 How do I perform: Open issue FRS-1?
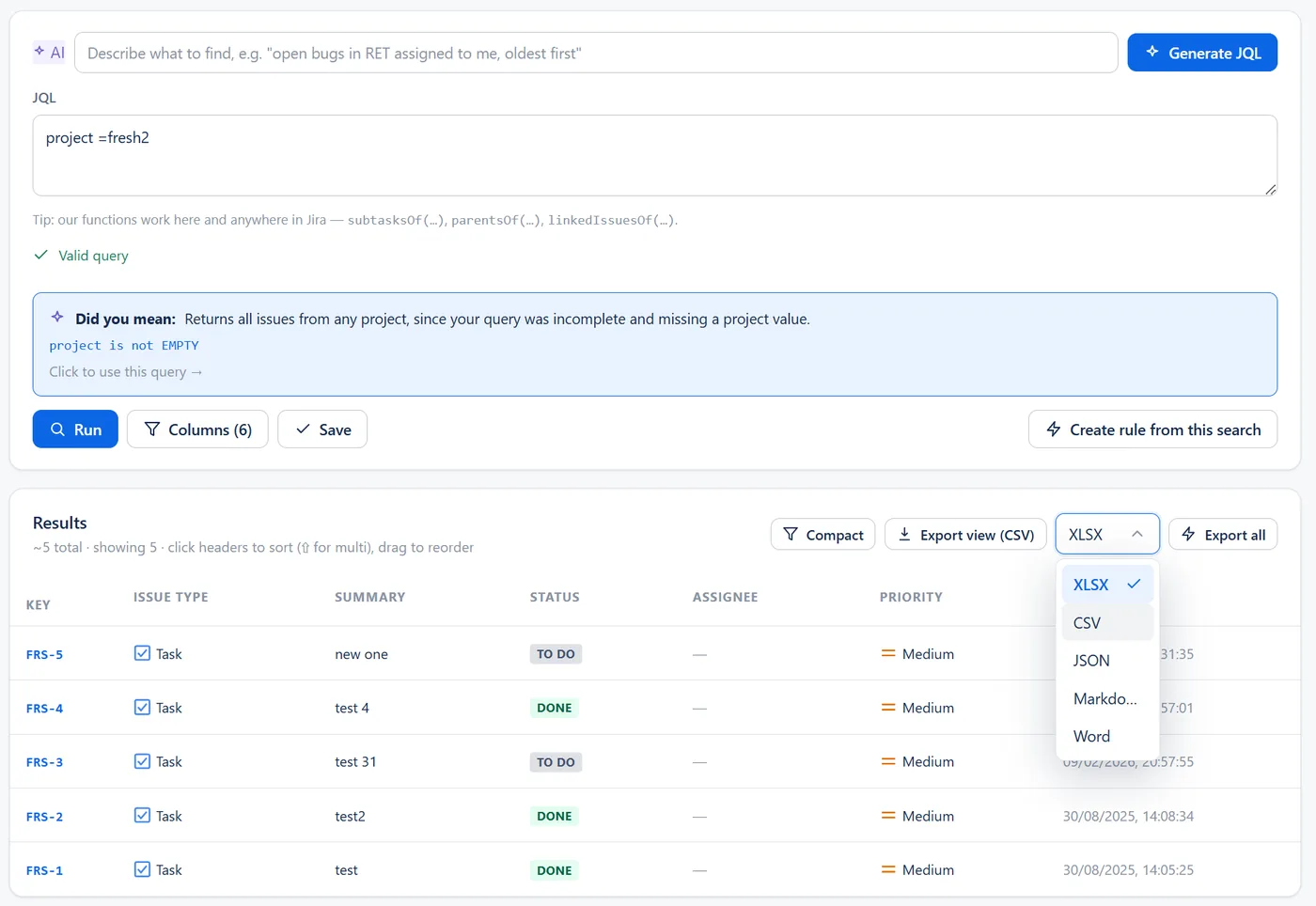click(x=44, y=870)
